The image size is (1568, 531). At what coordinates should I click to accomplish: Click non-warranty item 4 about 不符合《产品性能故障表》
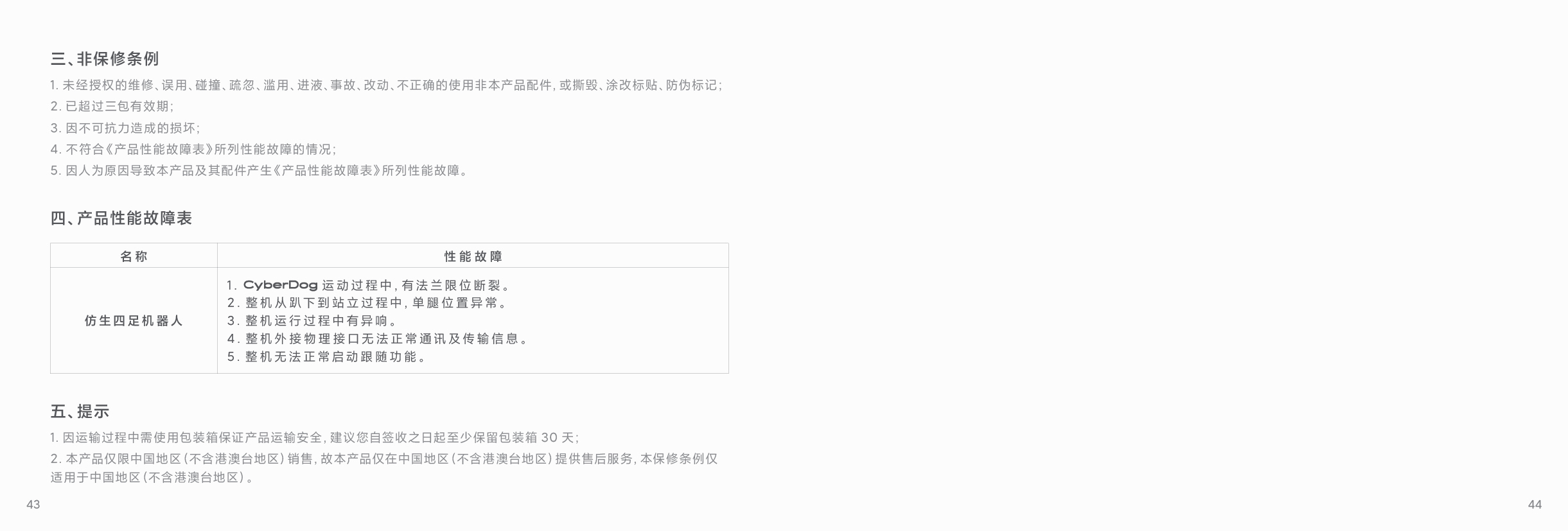[x=193, y=149]
